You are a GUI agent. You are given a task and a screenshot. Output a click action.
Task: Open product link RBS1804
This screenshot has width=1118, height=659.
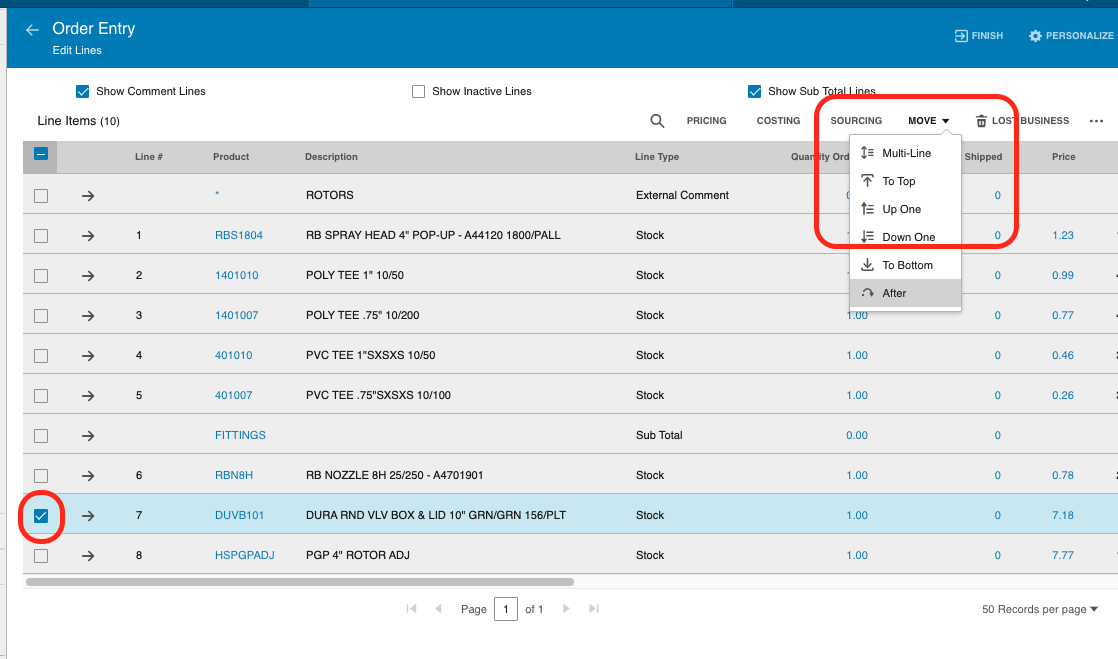(239, 235)
